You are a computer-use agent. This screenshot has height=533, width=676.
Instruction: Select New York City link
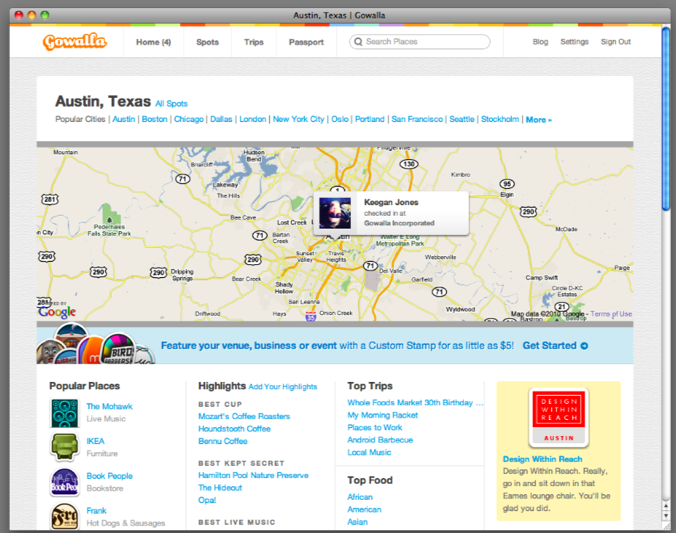298,119
